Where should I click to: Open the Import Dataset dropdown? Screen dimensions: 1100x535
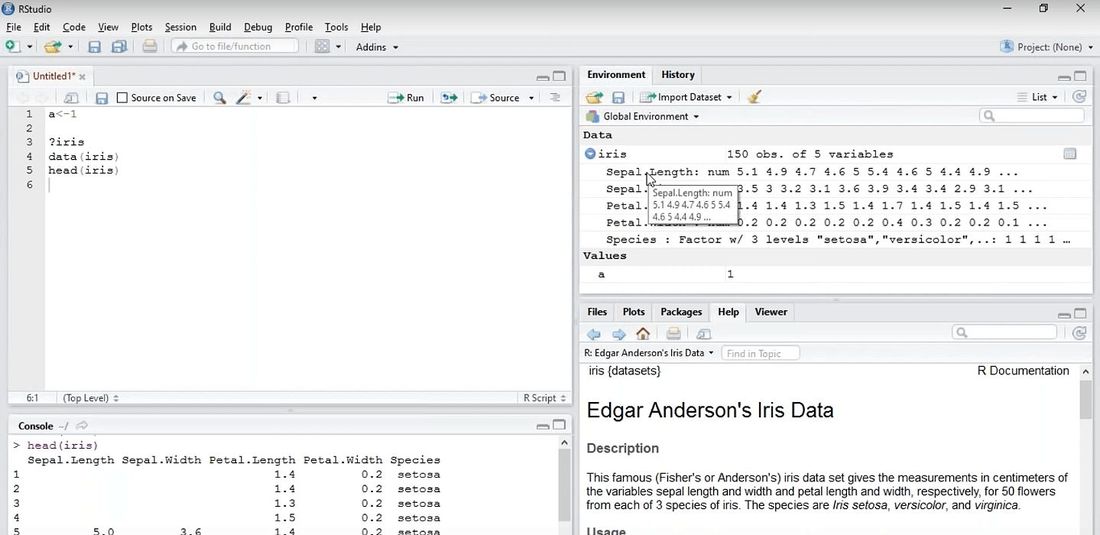[x=685, y=97]
